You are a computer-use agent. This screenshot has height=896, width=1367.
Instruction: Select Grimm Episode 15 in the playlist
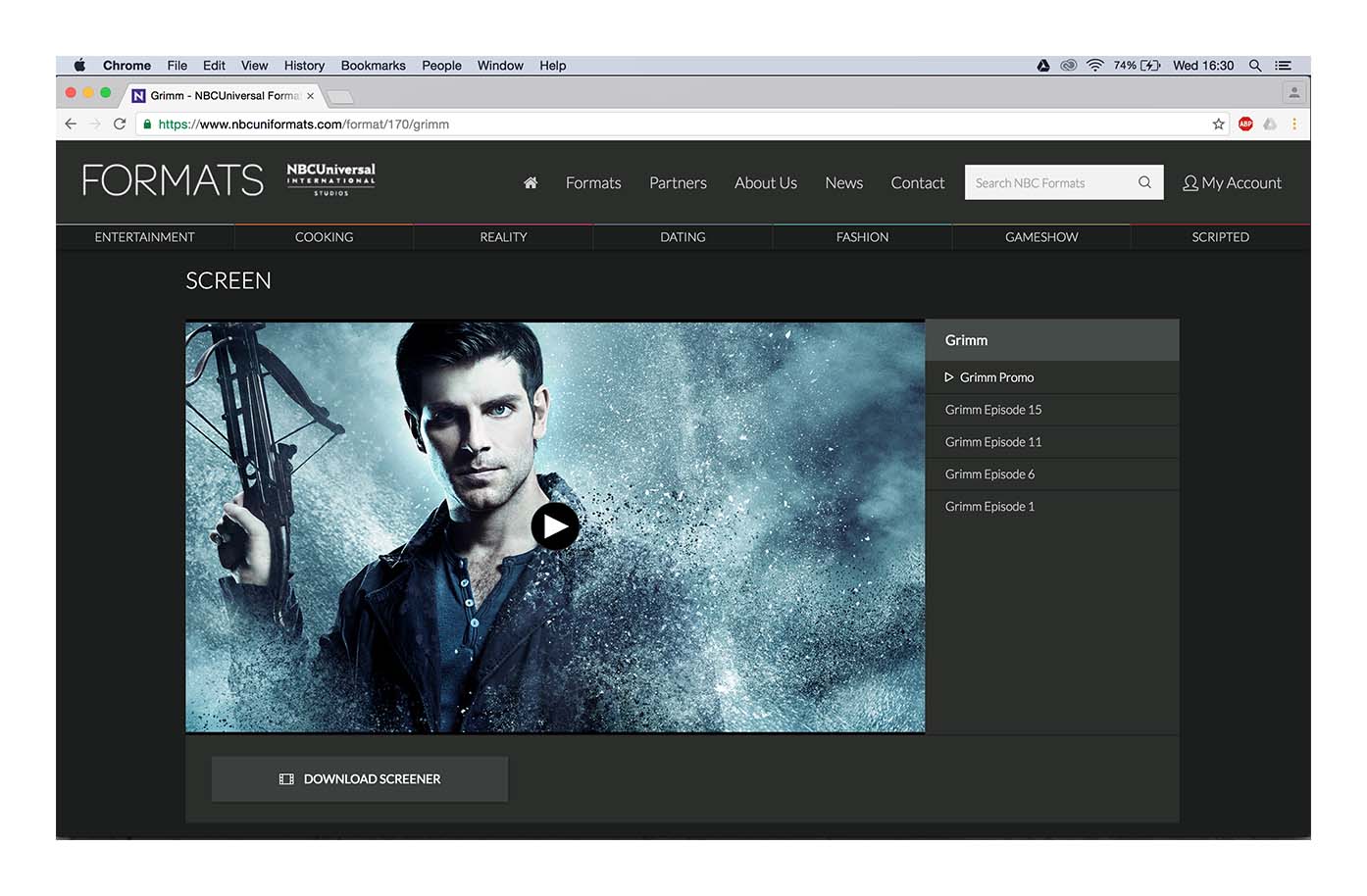pyautogui.click(x=1052, y=410)
